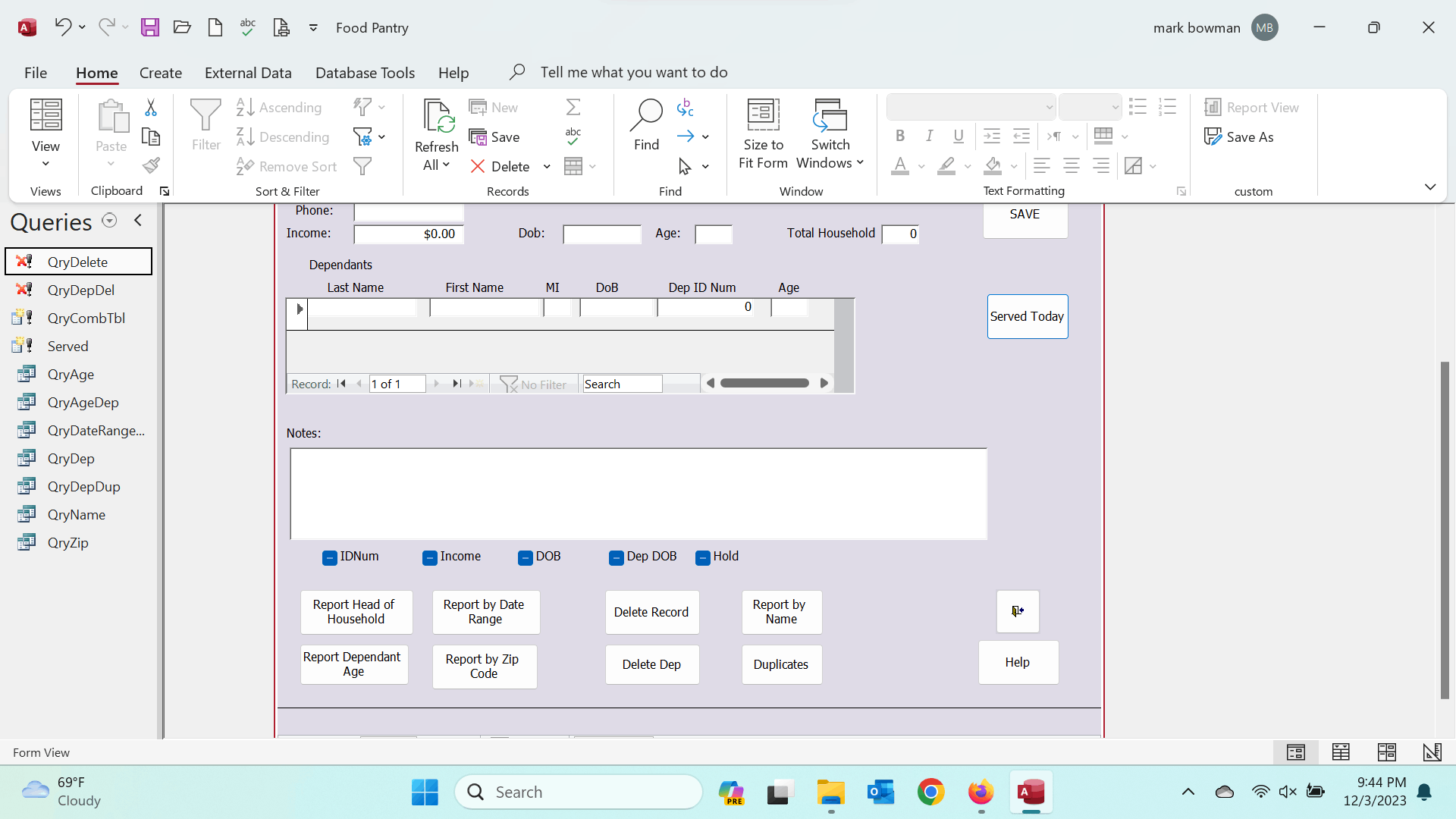The width and height of the screenshot is (1456, 819).
Task: Expand the Delete dropdown arrow
Action: pos(547,167)
